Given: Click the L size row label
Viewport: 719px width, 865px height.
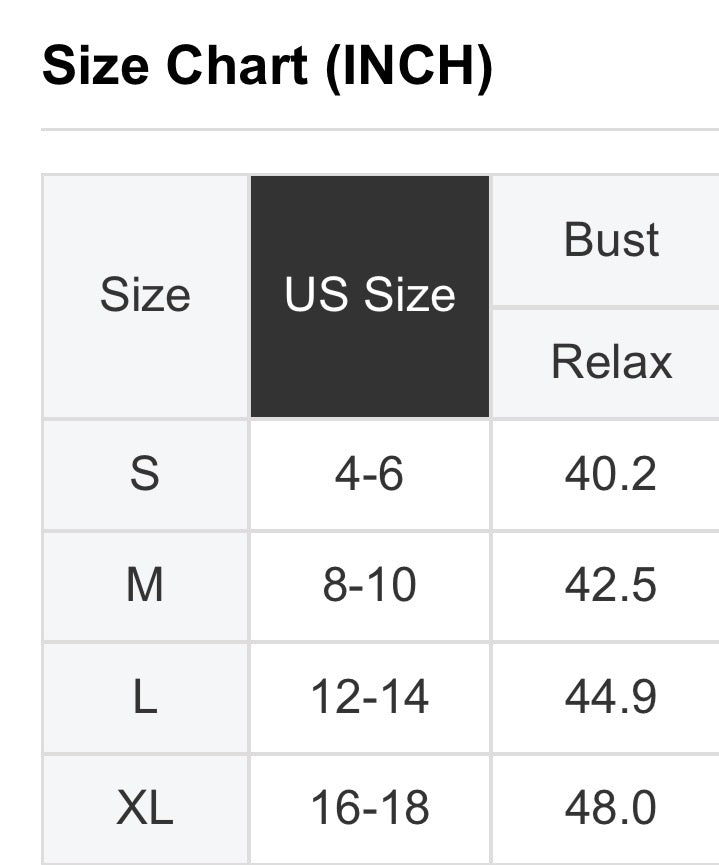Looking at the screenshot, I should (x=145, y=697).
